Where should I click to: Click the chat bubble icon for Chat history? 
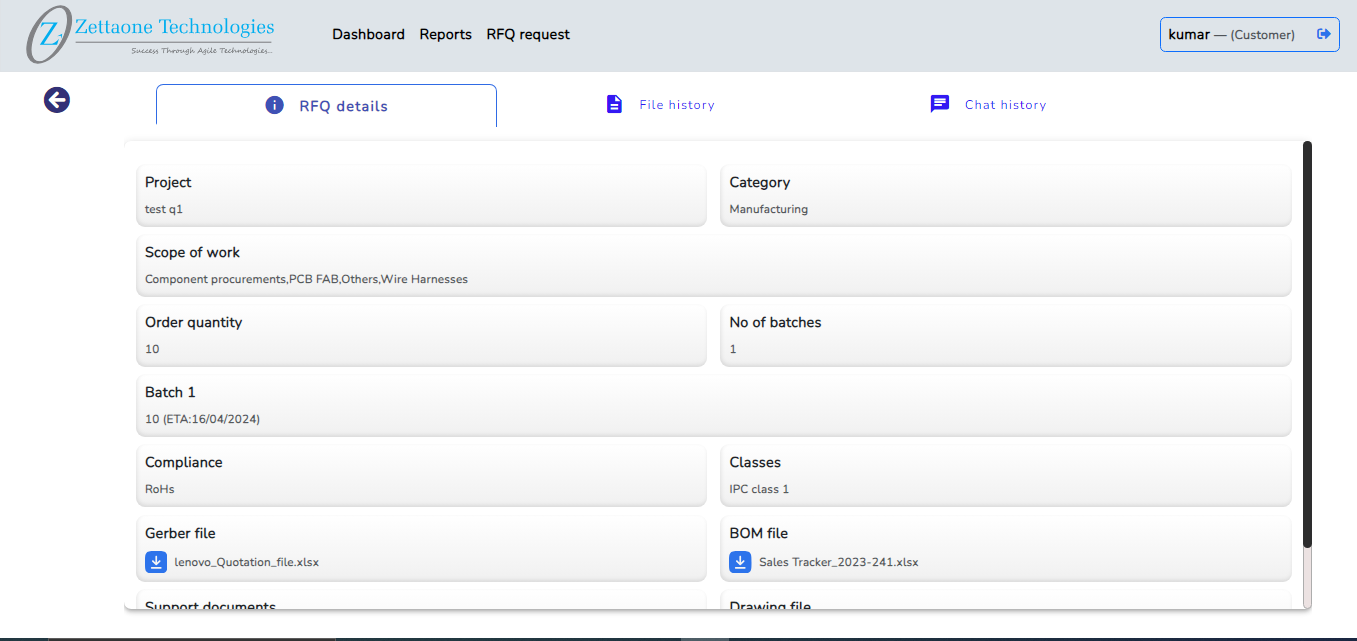[940, 104]
